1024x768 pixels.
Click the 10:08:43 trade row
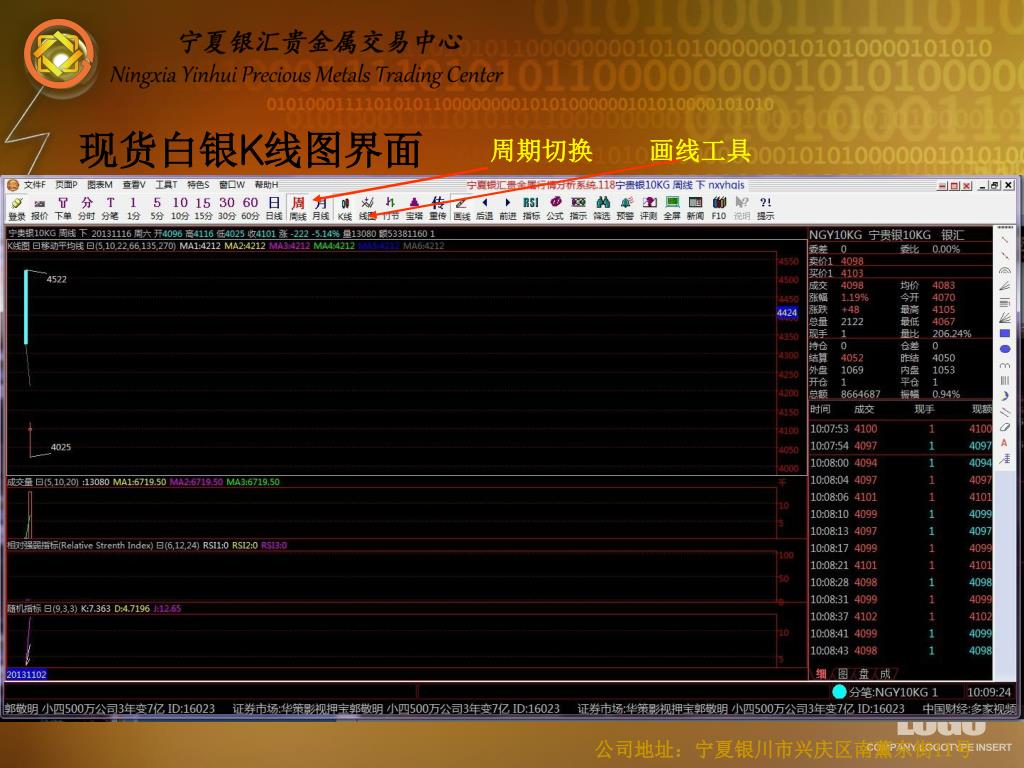(x=901, y=650)
